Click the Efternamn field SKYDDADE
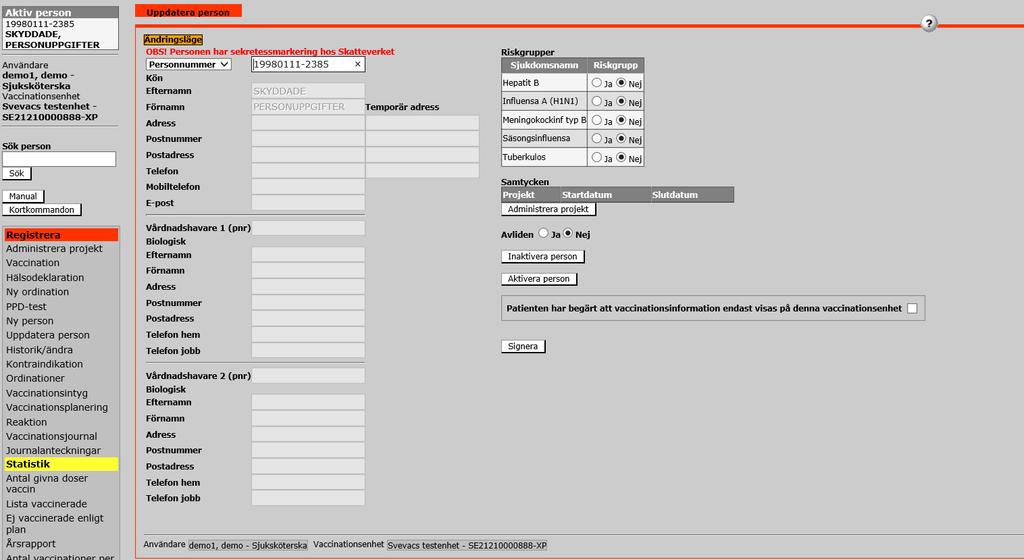The height and width of the screenshot is (560, 1024). pos(308,91)
